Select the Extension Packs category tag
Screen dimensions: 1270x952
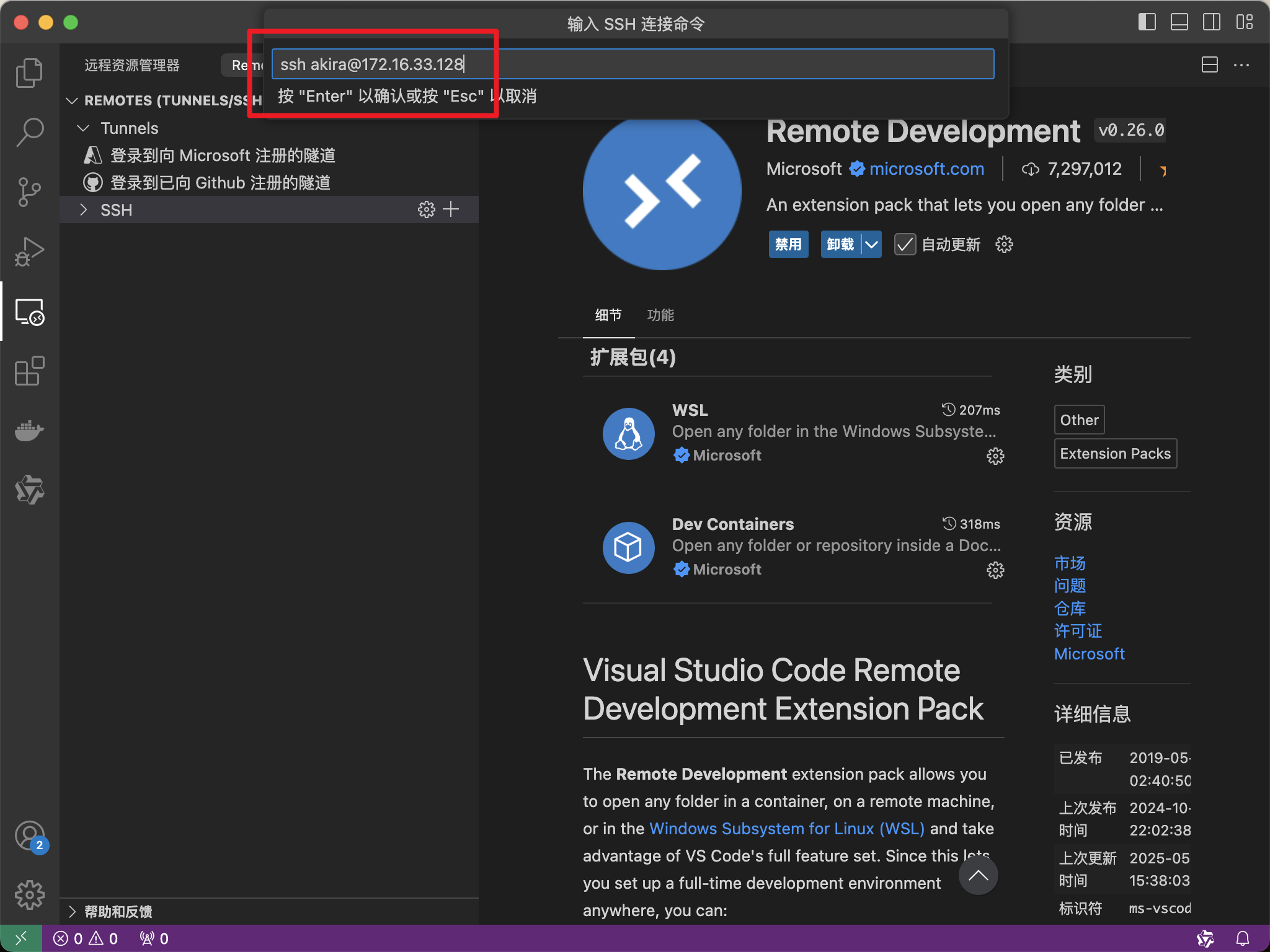coord(1115,454)
